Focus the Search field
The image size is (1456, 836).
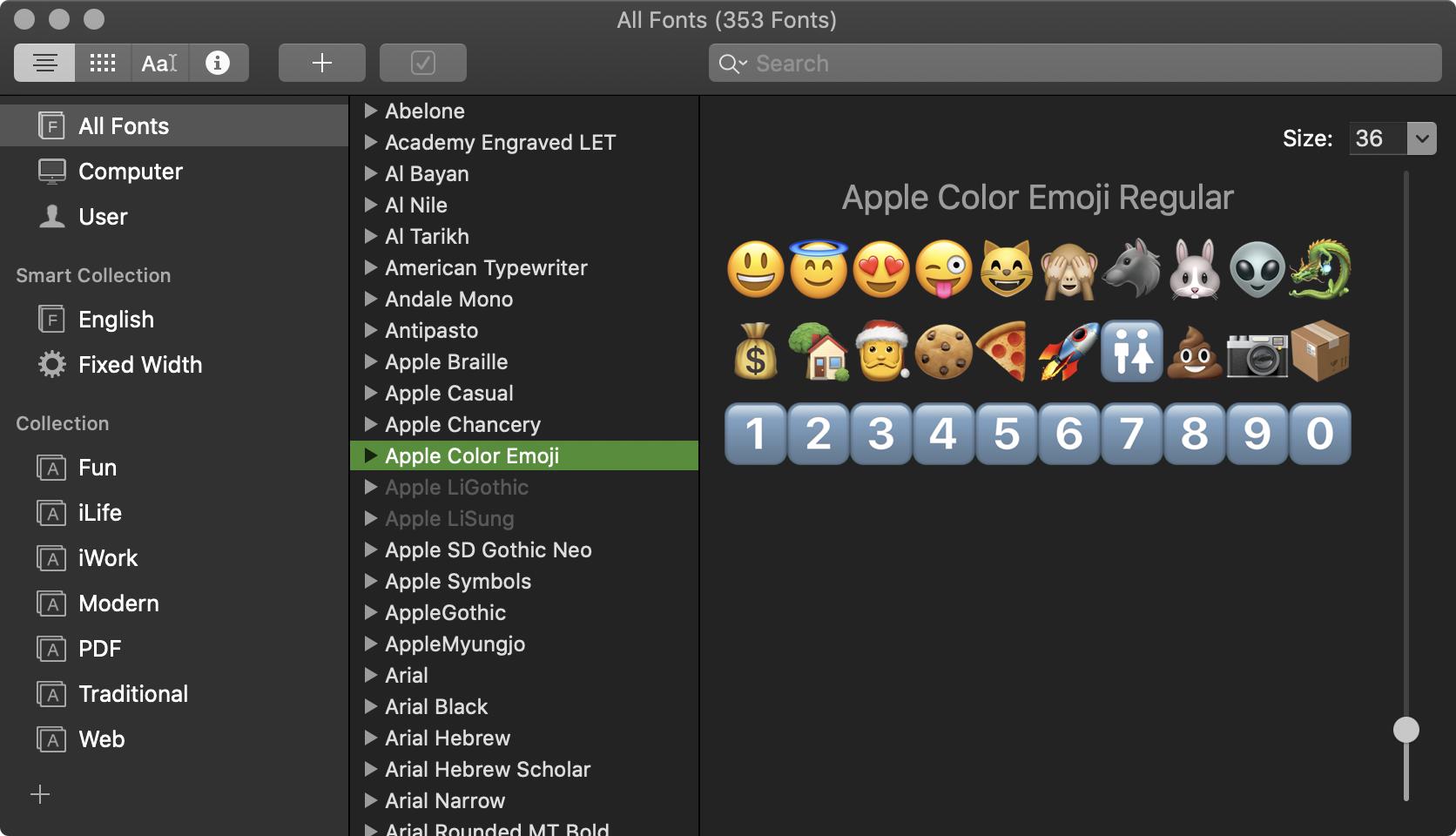tap(1075, 63)
